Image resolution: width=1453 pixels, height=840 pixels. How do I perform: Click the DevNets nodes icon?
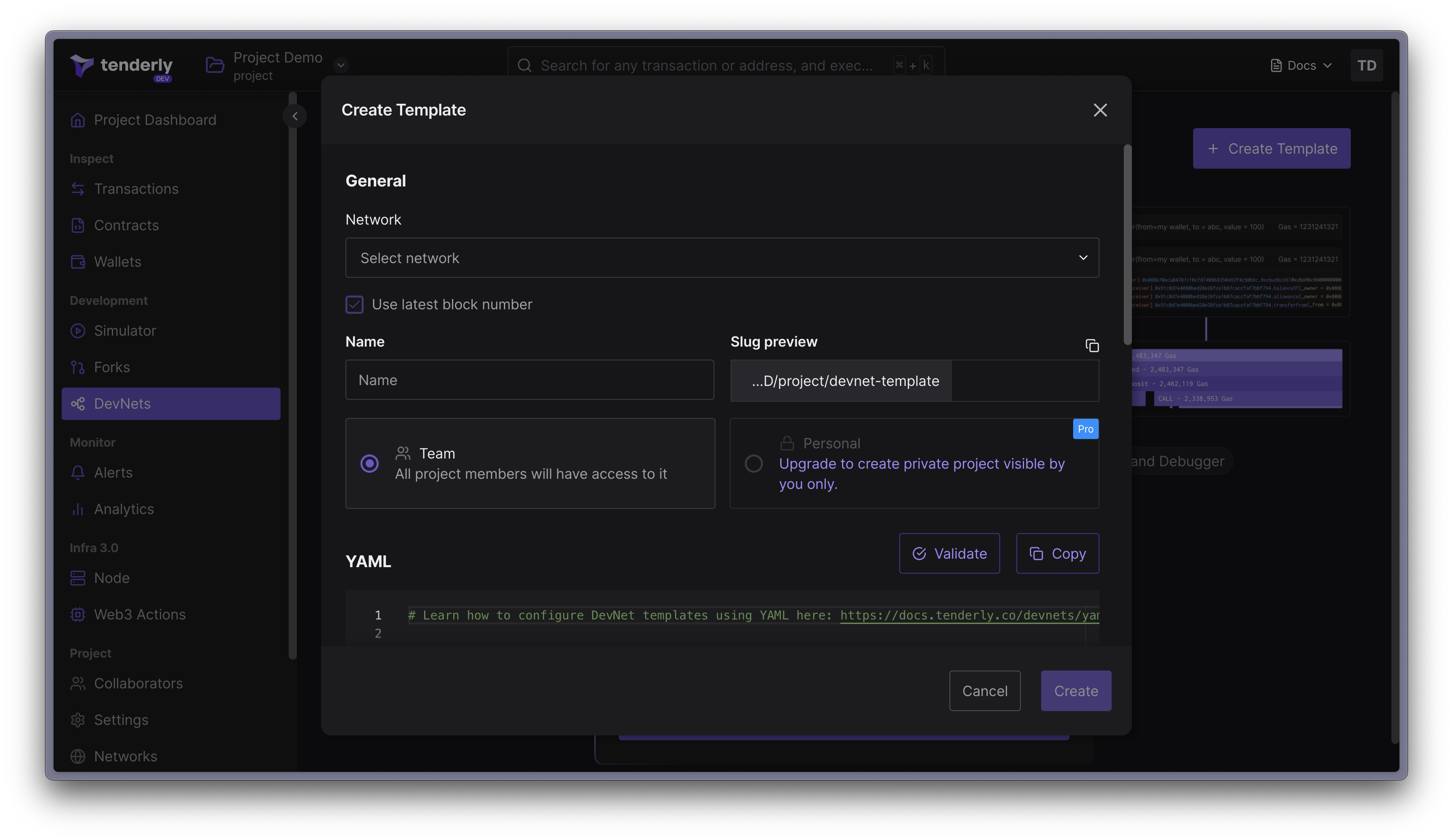click(78, 403)
